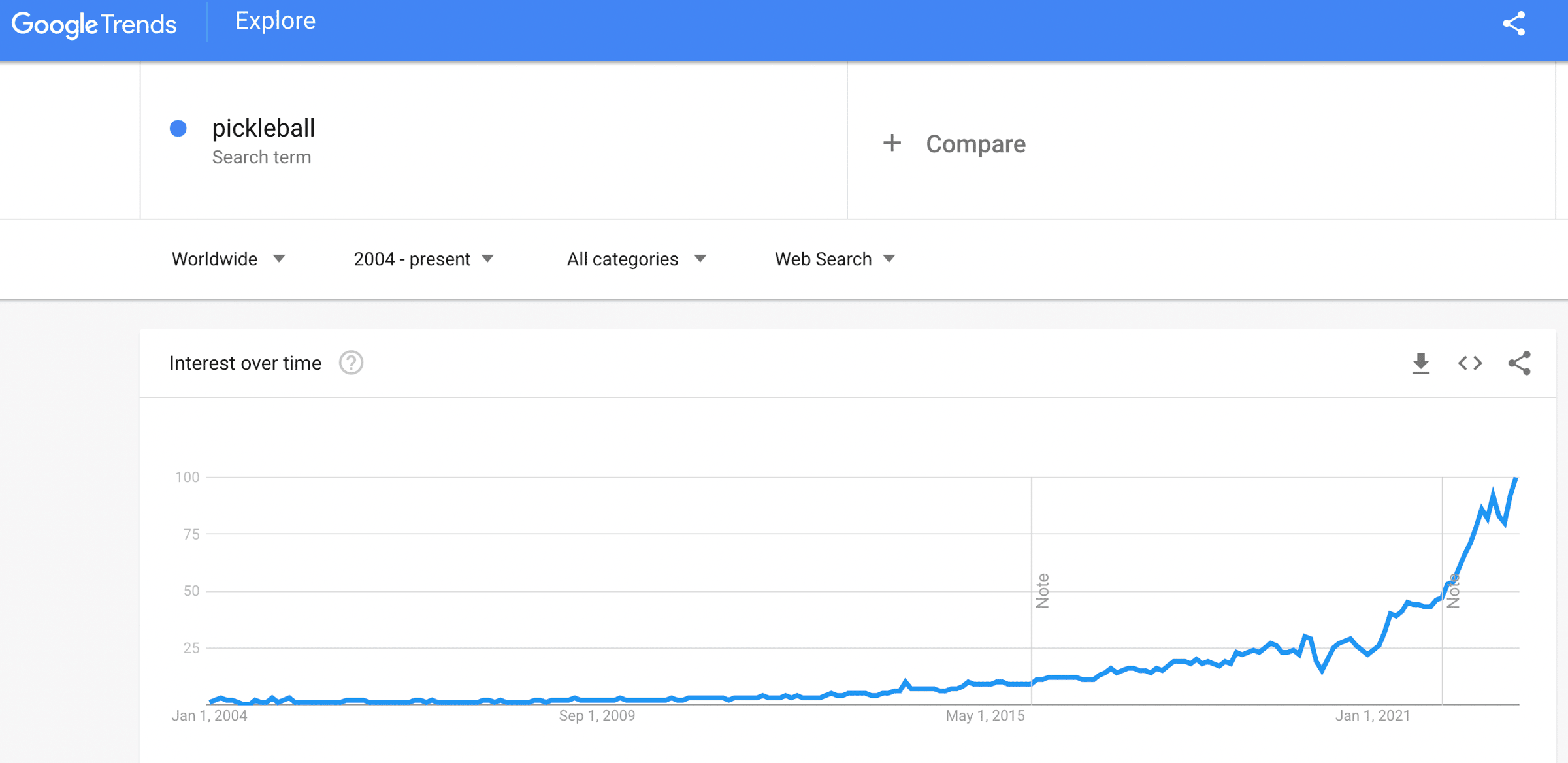Click the plus icon beside Compare
This screenshot has width=1568, height=763.
(892, 143)
